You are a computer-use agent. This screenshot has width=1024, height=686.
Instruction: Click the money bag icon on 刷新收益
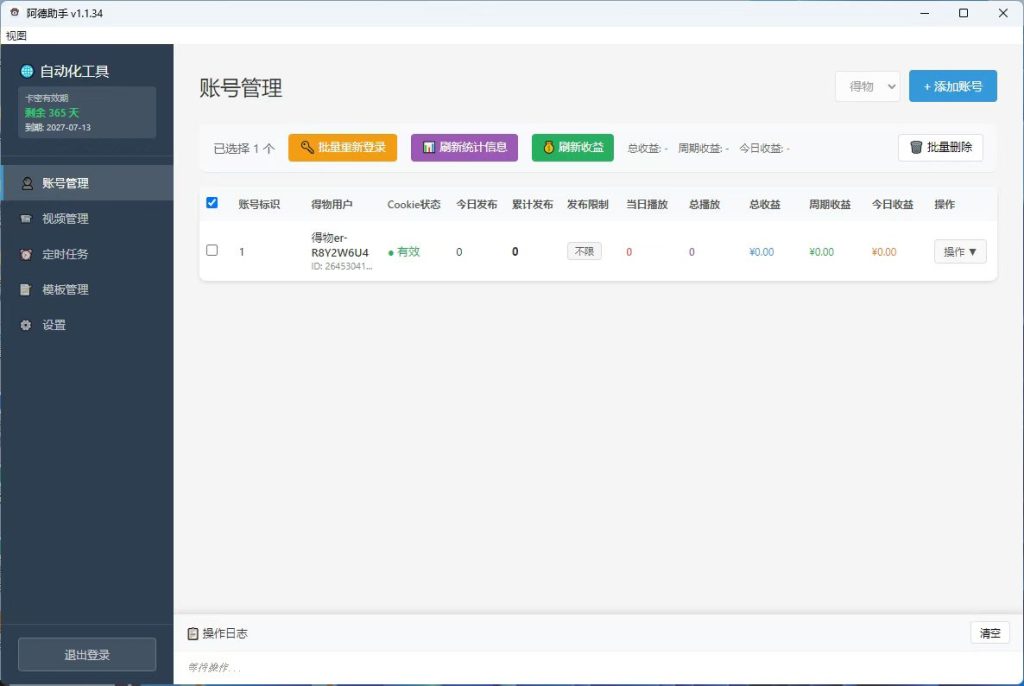[549, 147]
